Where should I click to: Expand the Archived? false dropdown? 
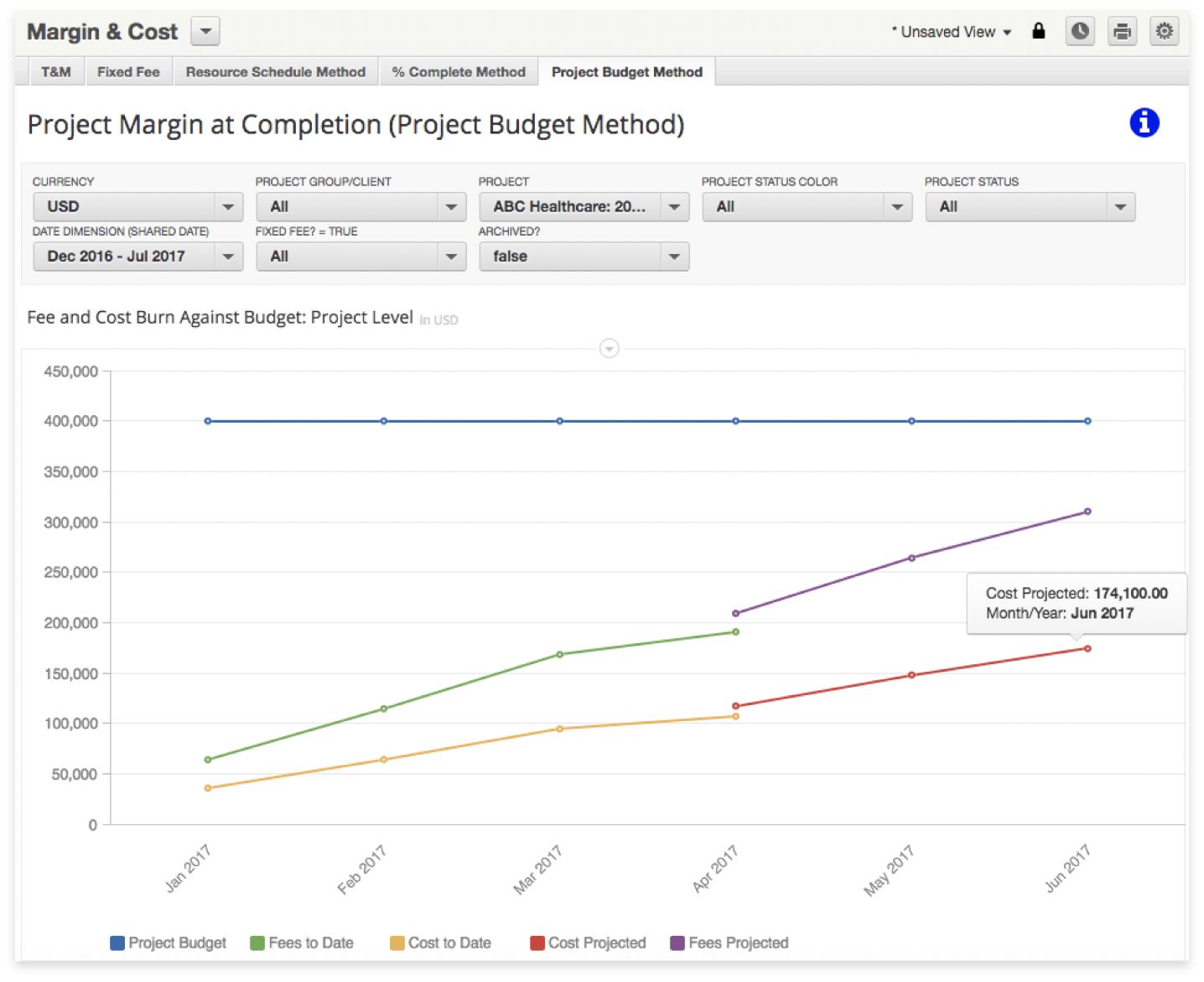pos(584,256)
